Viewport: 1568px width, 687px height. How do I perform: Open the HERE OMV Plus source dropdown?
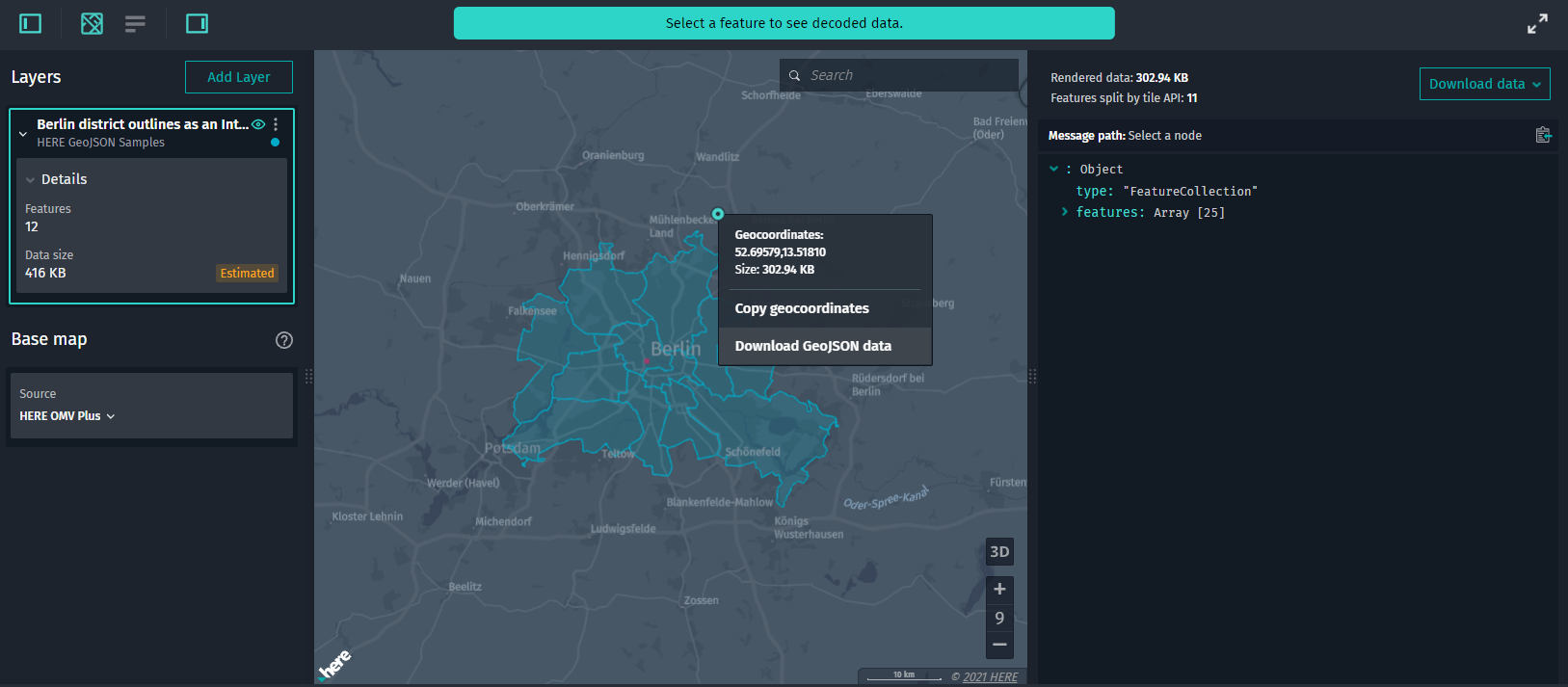point(67,416)
